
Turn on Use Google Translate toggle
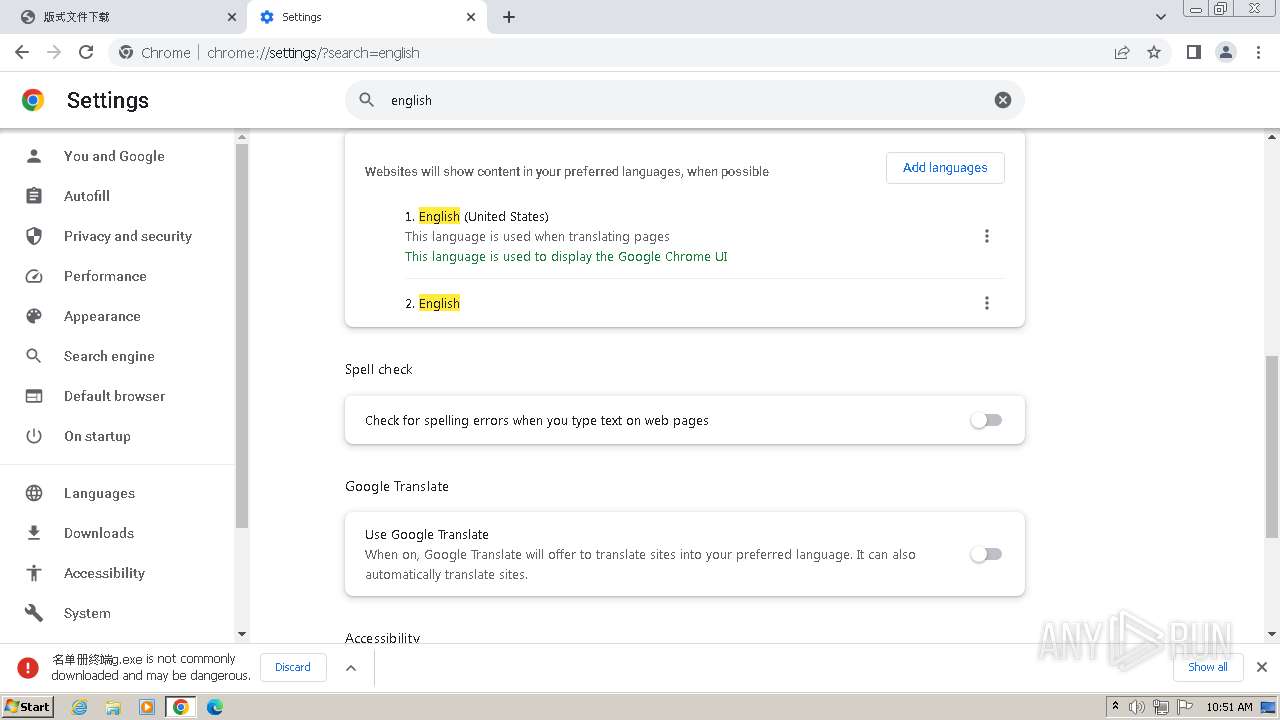click(x=985, y=554)
